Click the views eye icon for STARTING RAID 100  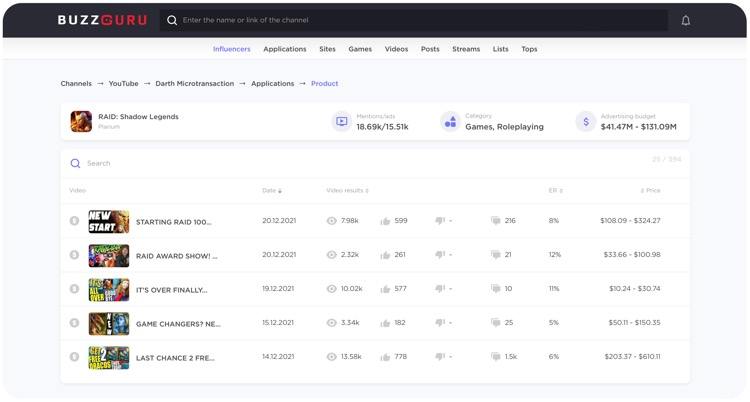tap(331, 221)
